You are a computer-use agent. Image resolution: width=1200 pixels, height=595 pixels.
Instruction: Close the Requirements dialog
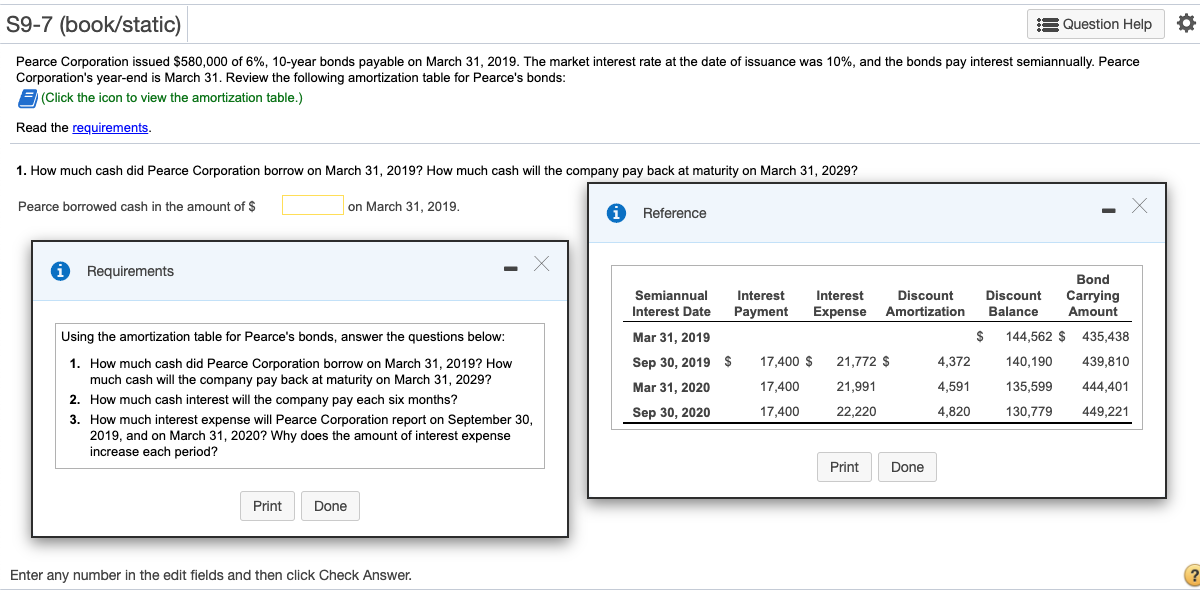coord(541,264)
